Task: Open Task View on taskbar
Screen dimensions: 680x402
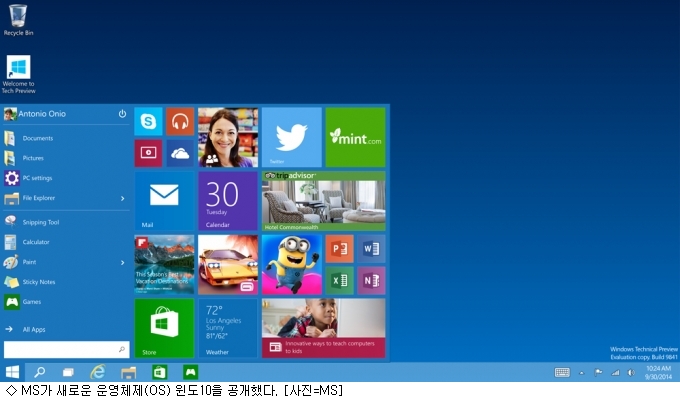Action: [68, 372]
